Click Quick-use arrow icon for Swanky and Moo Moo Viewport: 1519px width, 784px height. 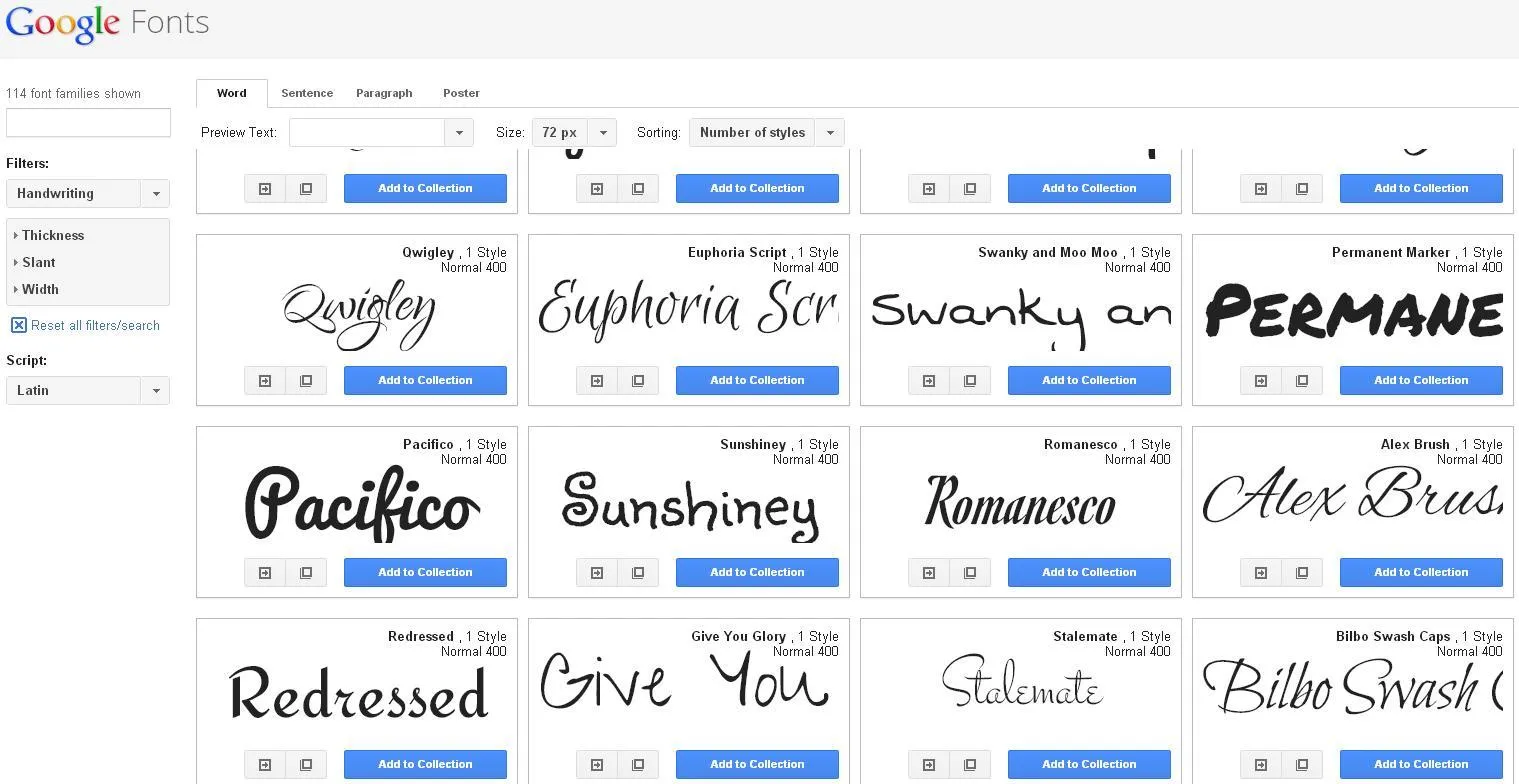pos(929,380)
